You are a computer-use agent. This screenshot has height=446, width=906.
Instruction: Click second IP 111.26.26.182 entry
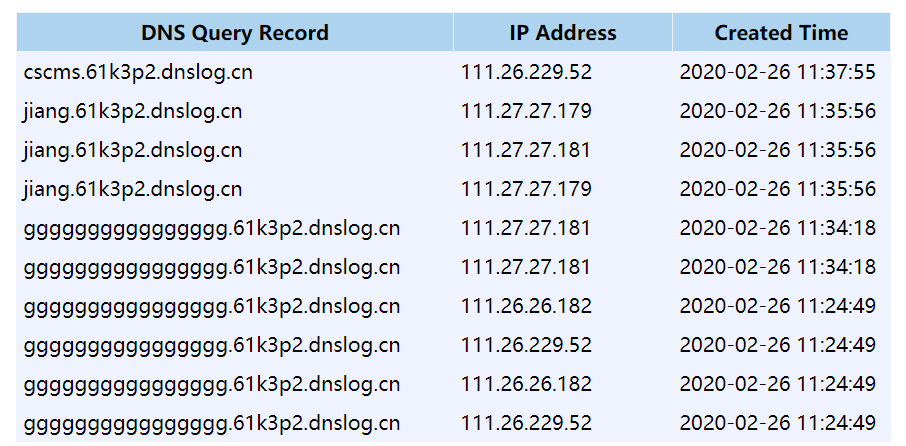(x=526, y=384)
